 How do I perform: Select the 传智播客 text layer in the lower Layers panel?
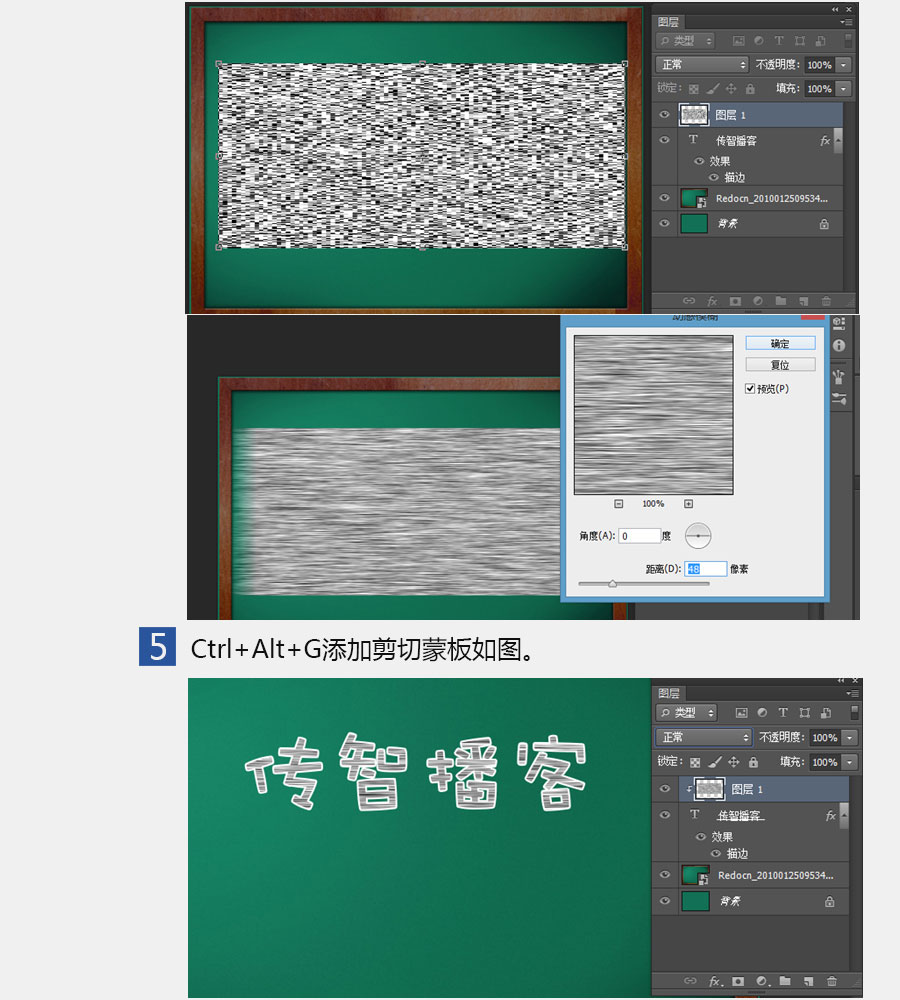pos(750,815)
